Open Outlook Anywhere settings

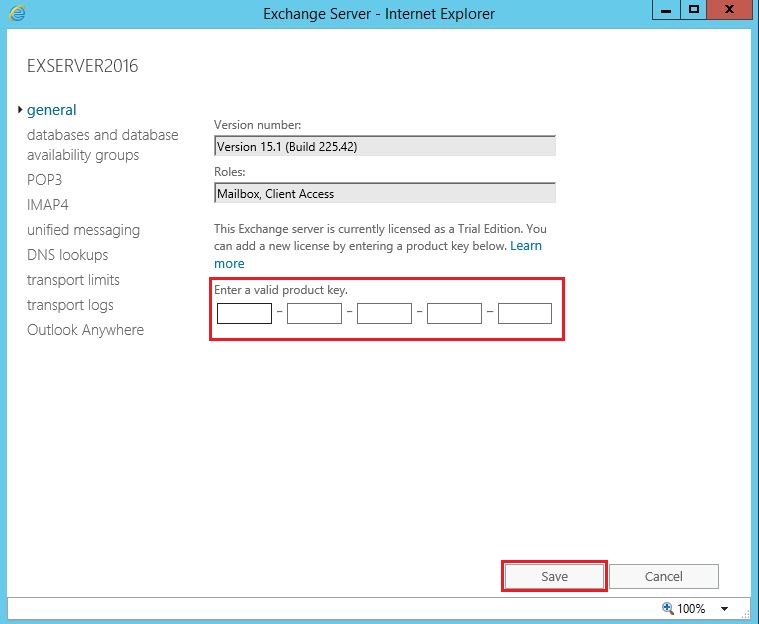pos(85,330)
